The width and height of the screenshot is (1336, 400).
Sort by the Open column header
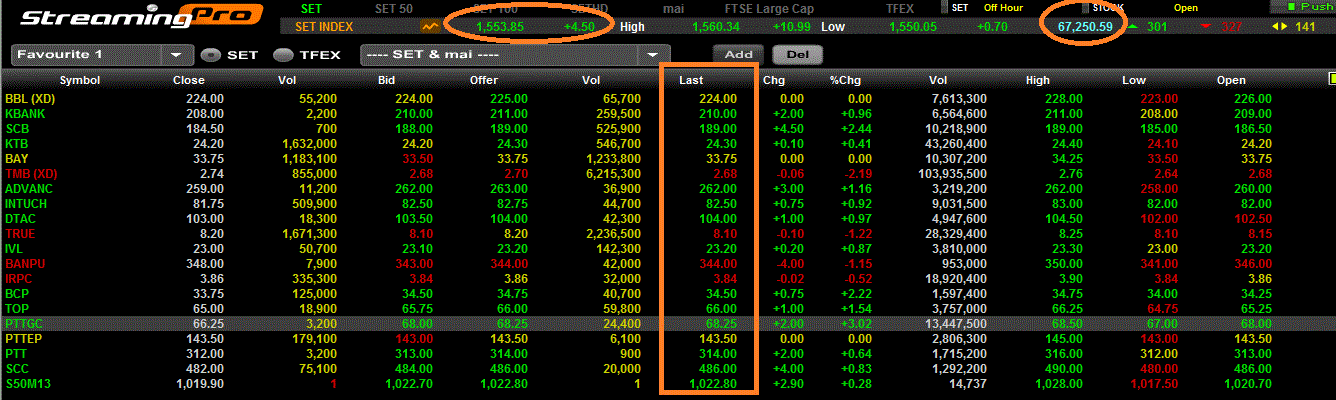click(x=1231, y=80)
